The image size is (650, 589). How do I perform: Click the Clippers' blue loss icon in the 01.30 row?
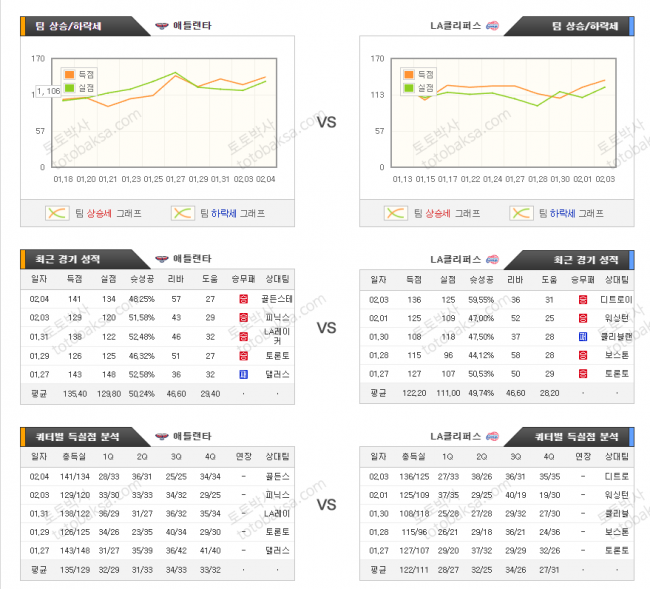[582, 336]
